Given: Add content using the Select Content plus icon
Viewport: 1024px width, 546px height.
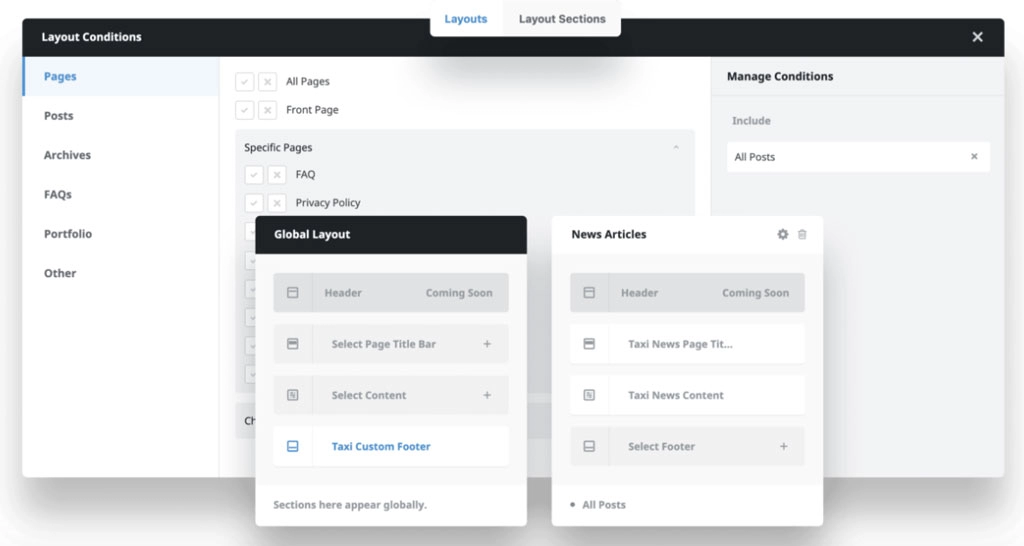Looking at the screenshot, I should coord(487,395).
